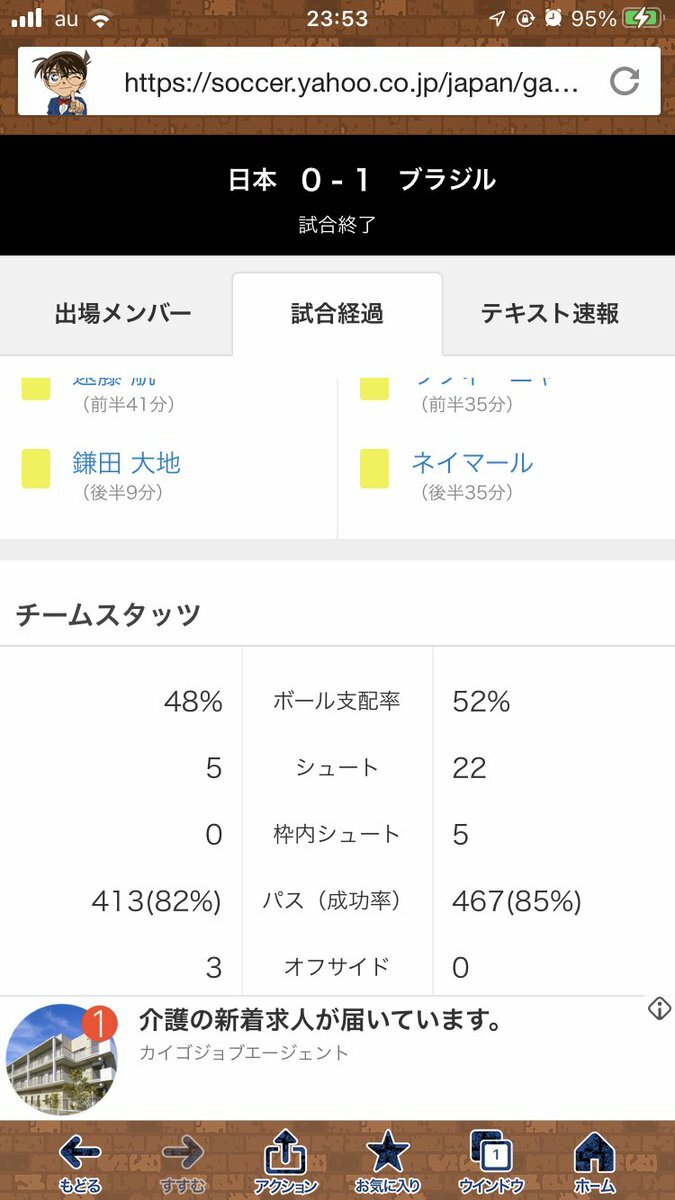Reload the page with refresh icon
The width and height of the screenshot is (675, 1200).
tap(625, 81)
